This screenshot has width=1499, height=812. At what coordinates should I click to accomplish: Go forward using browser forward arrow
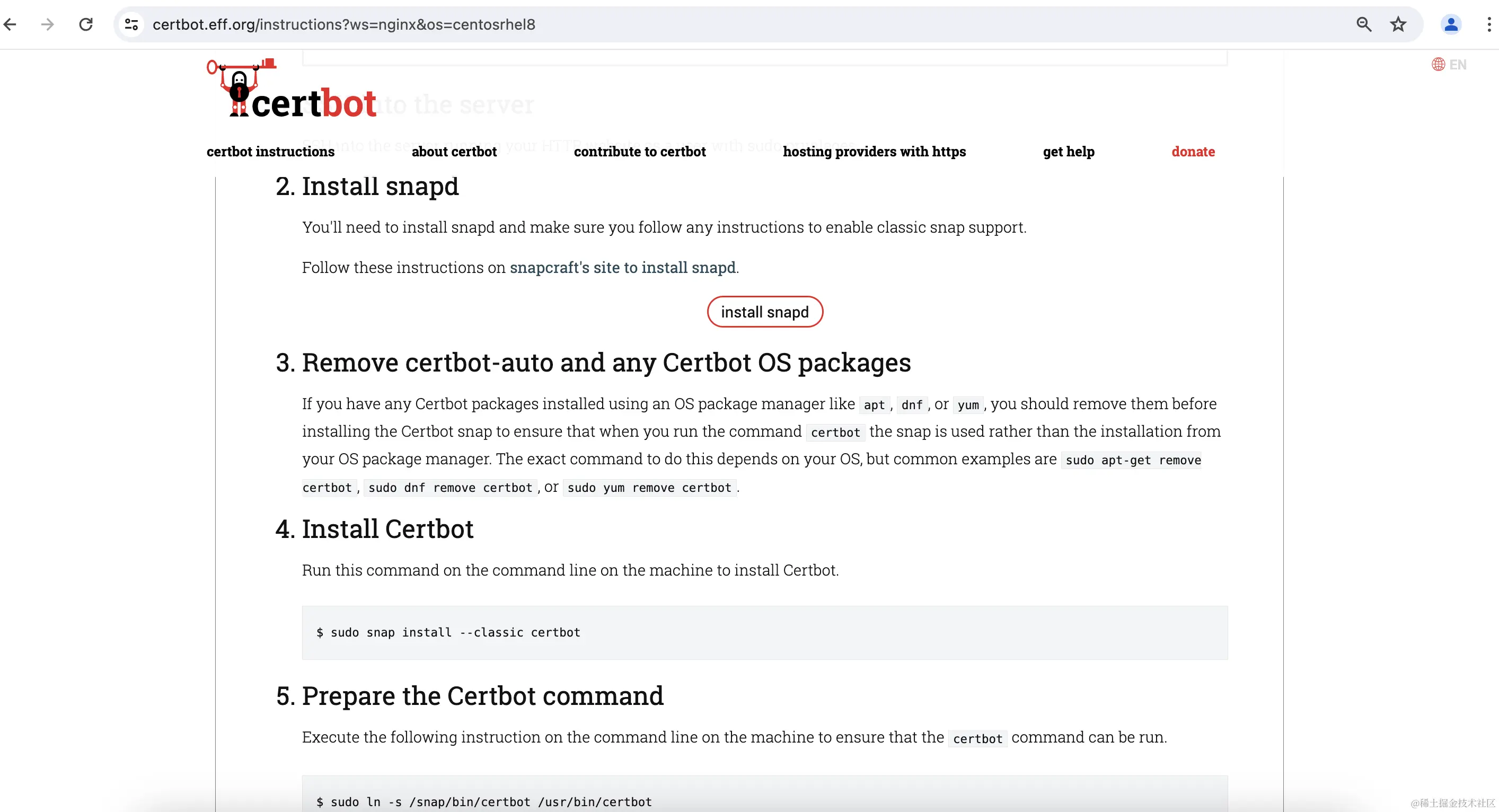(48, 24)
